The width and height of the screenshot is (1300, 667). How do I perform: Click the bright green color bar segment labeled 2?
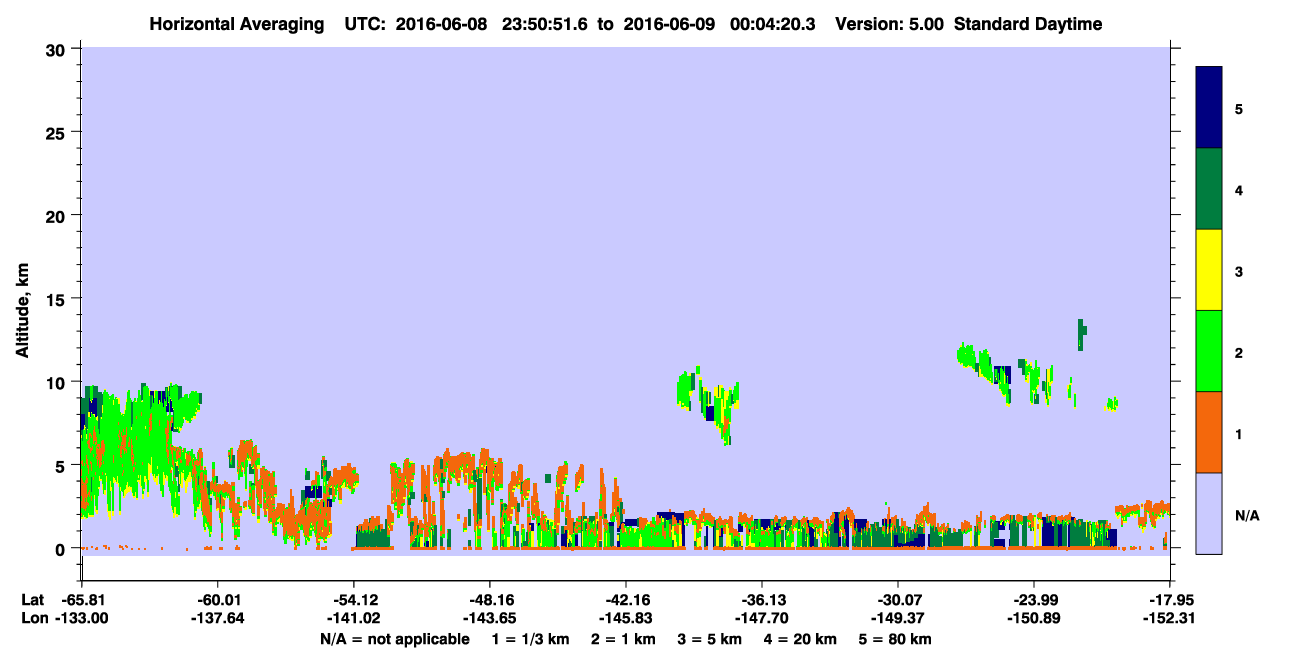[1209, 351]
